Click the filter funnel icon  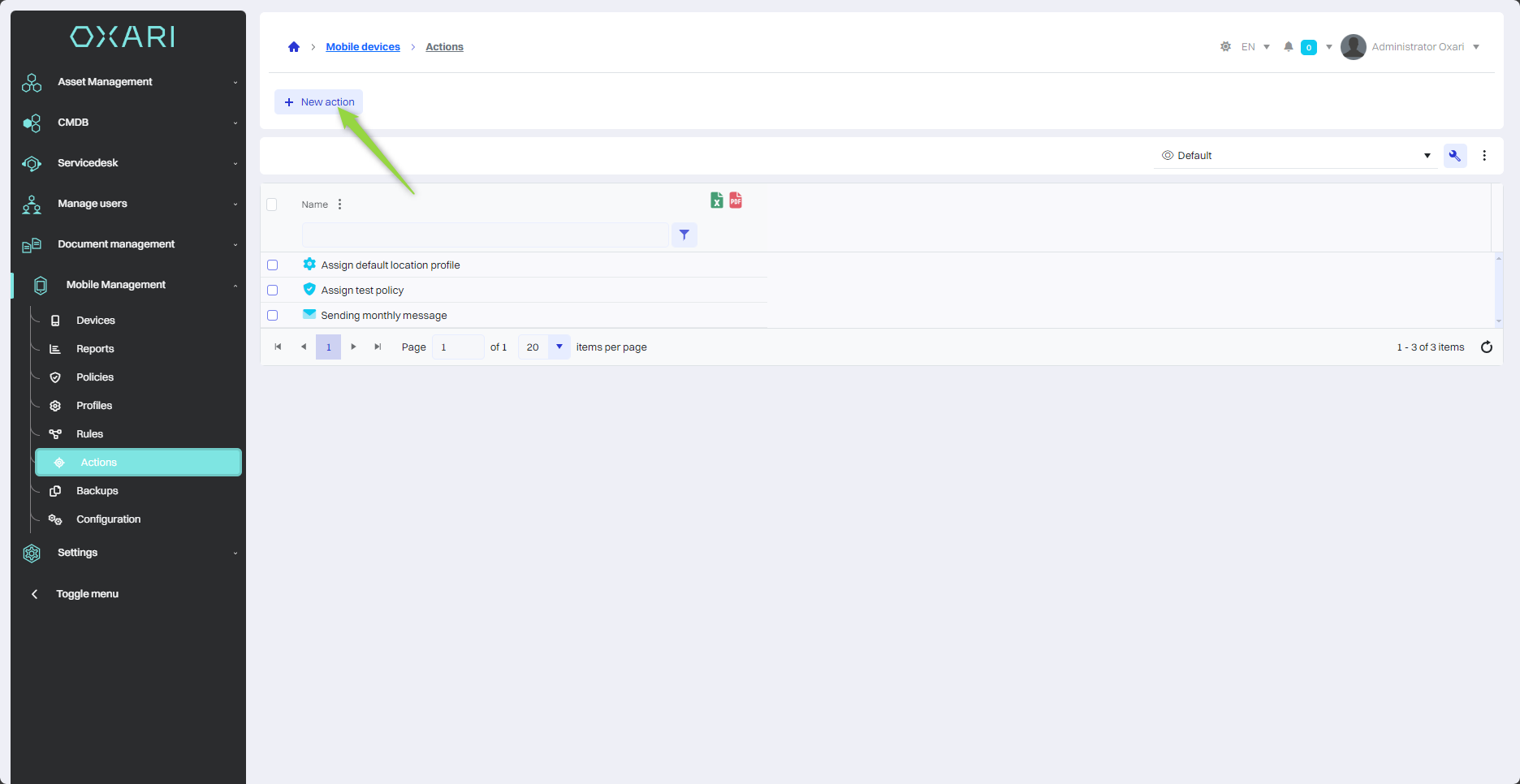(x=684, y=235)
